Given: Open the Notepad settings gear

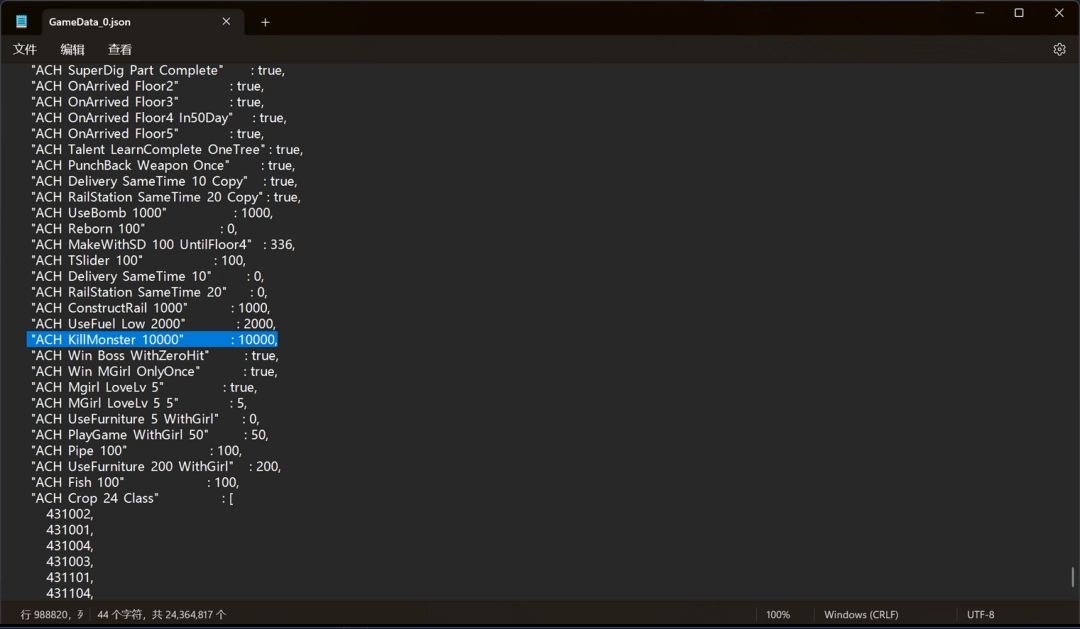Looking at the screenshot, I should pos(1059,49).
